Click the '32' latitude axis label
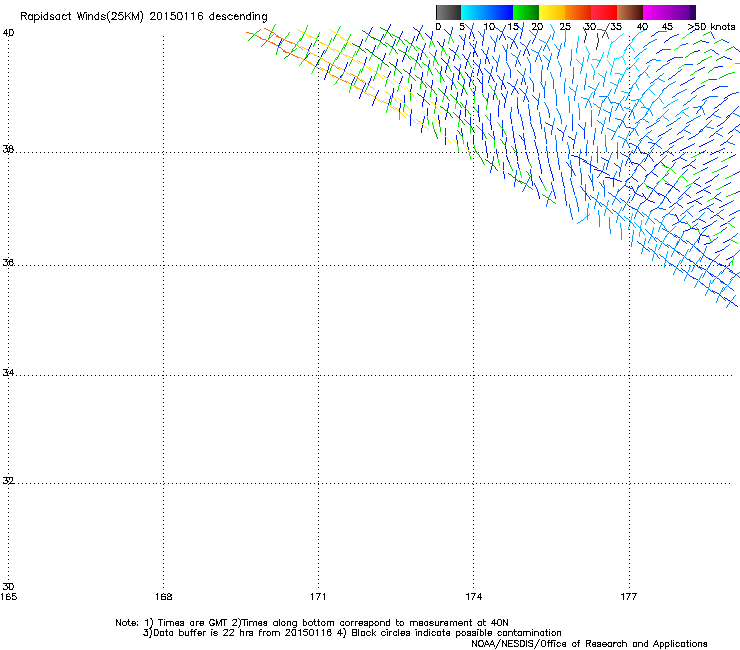 pos(8,481)
